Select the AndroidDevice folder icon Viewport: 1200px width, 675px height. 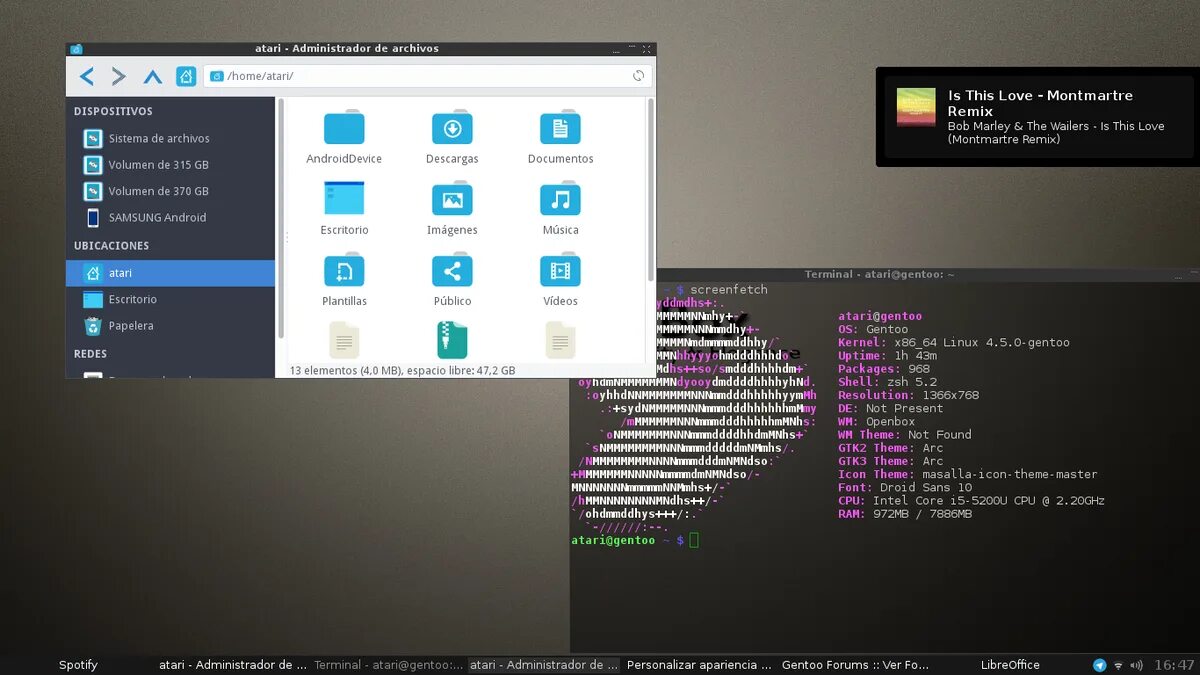(344, 128)
